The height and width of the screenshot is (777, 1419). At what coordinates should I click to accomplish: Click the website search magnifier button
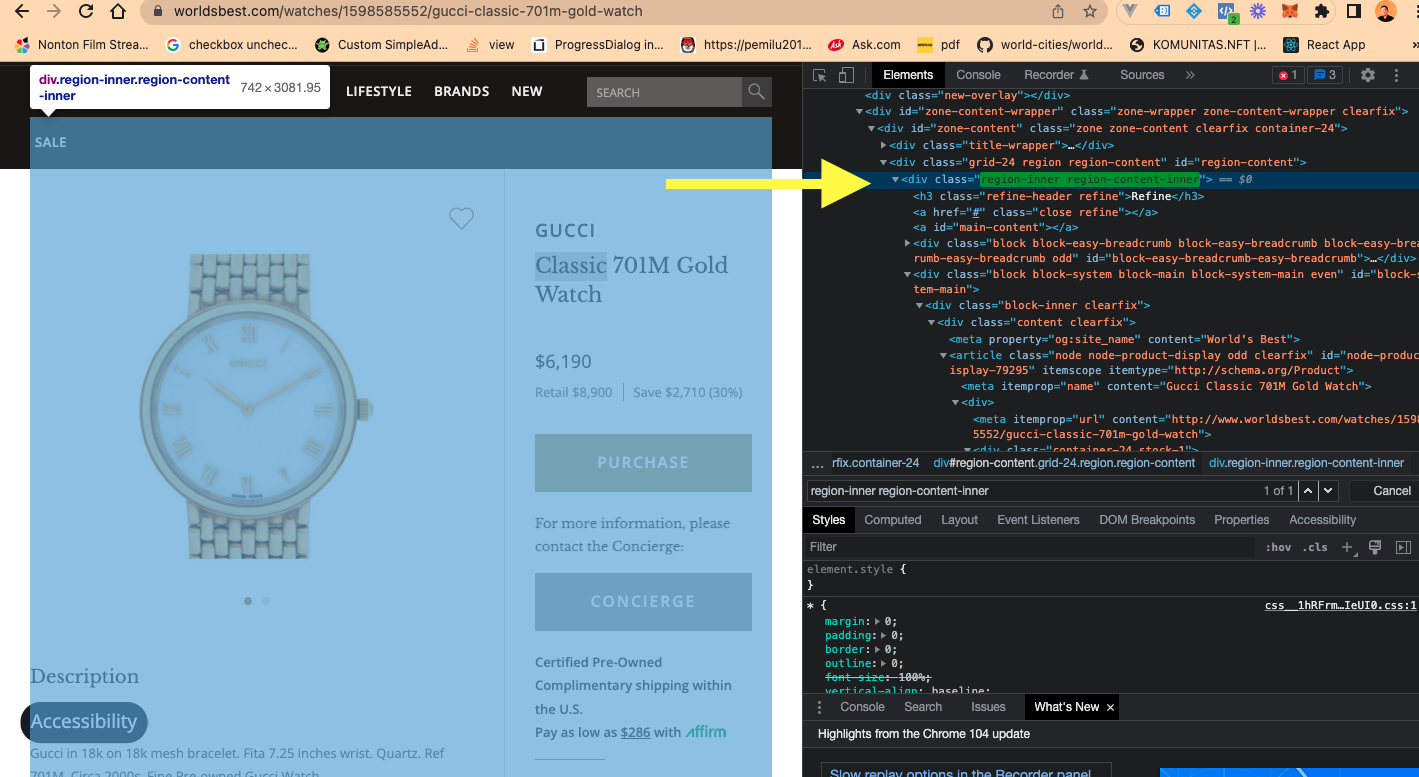[757, 92]
